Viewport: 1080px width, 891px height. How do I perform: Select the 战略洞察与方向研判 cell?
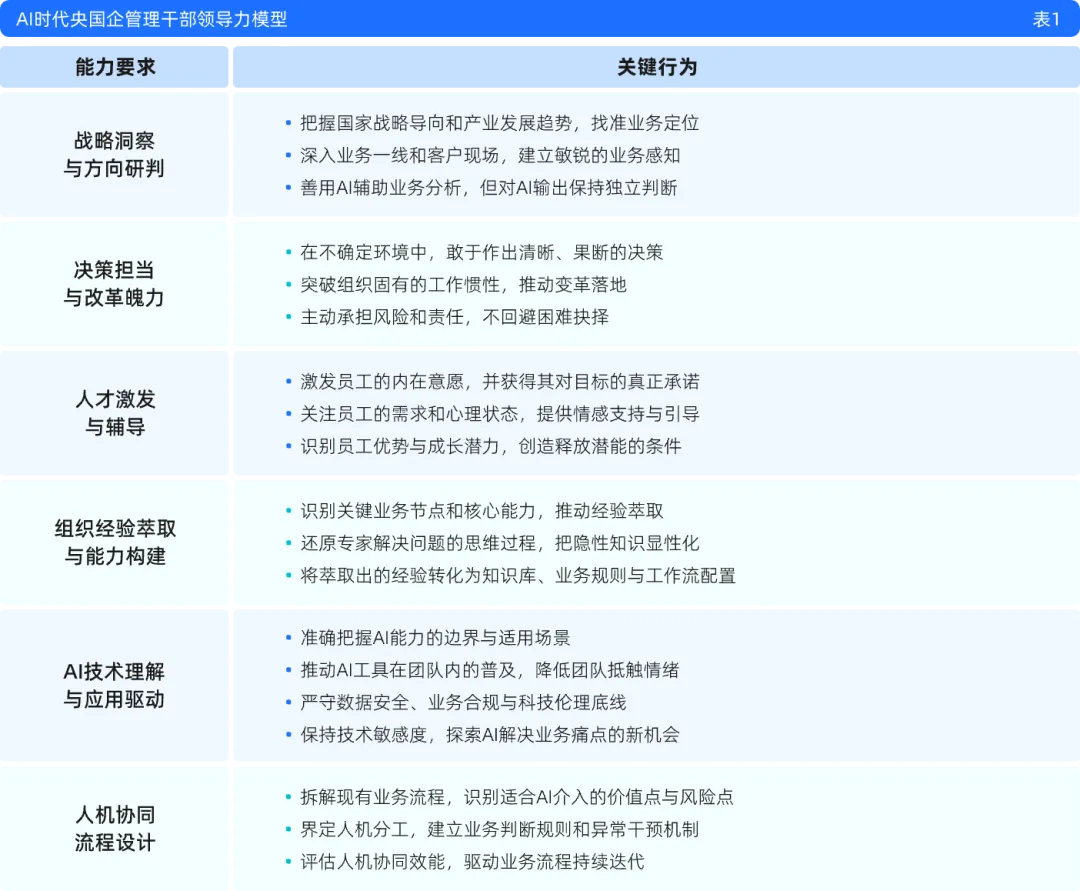pos(114,154)
